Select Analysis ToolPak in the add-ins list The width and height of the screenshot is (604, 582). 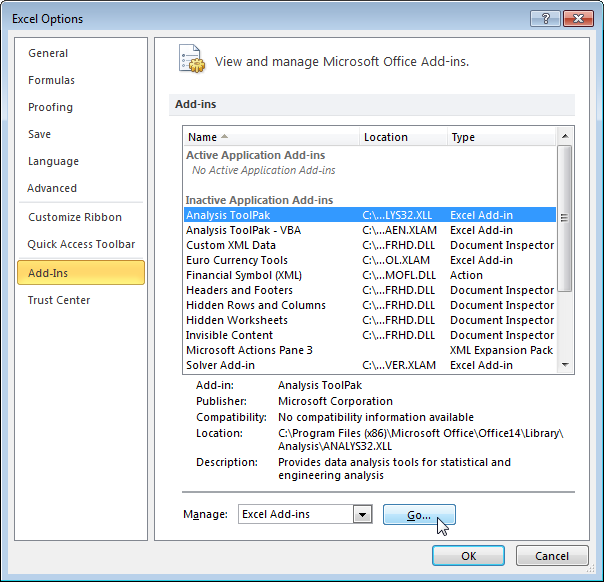(370, 215)
